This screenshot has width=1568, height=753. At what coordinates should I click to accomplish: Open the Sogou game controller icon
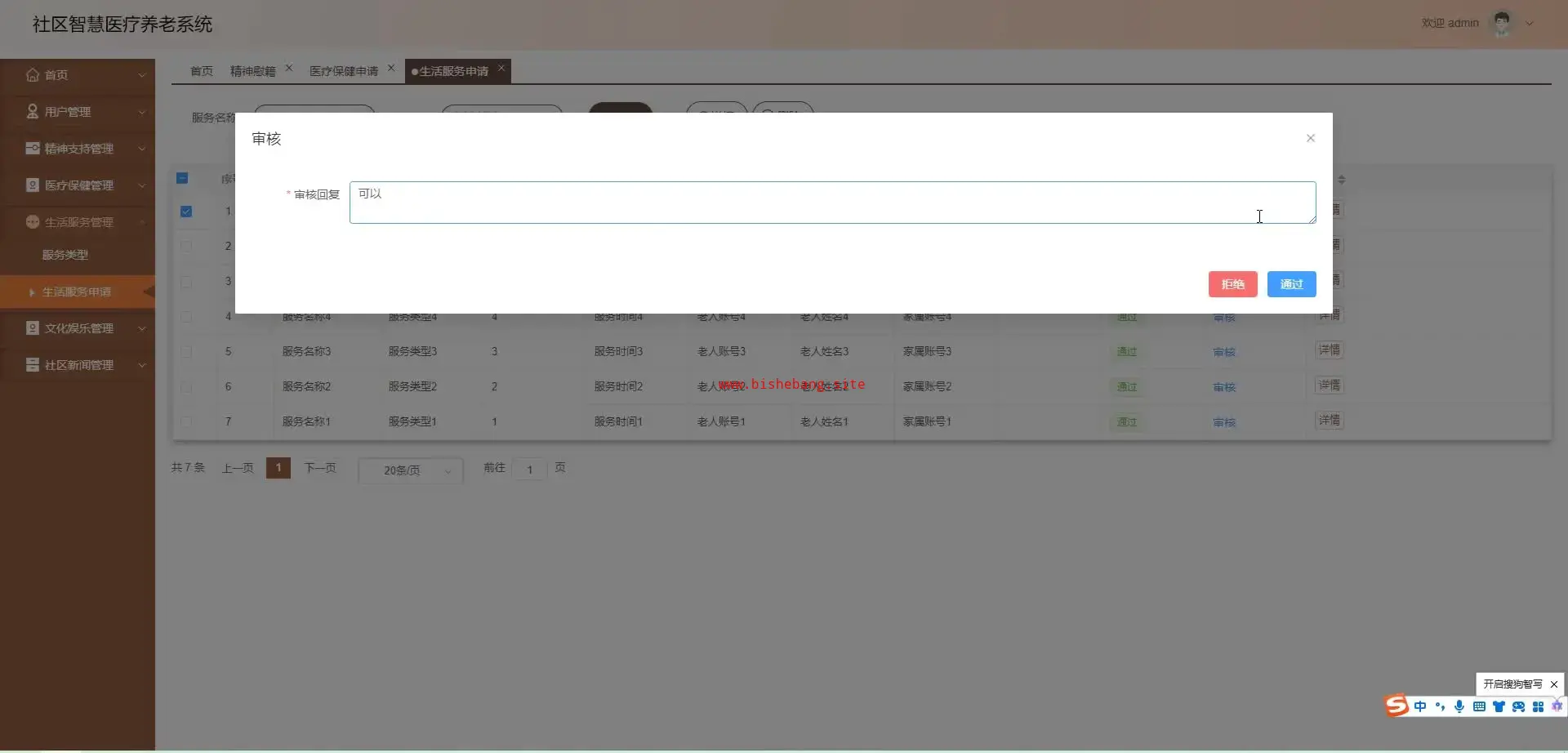(x=1518, y=706)
